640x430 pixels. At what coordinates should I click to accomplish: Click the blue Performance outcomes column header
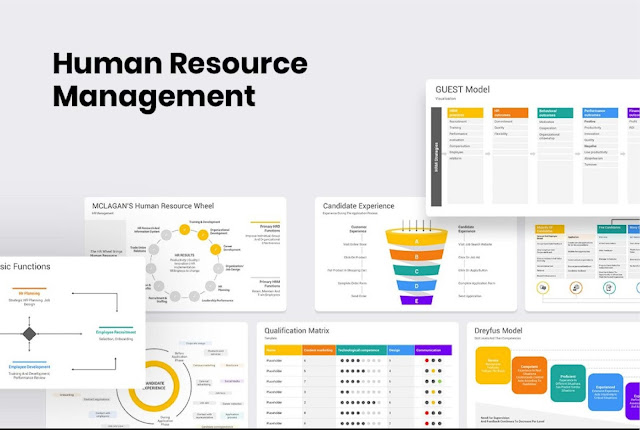(600, 113)
